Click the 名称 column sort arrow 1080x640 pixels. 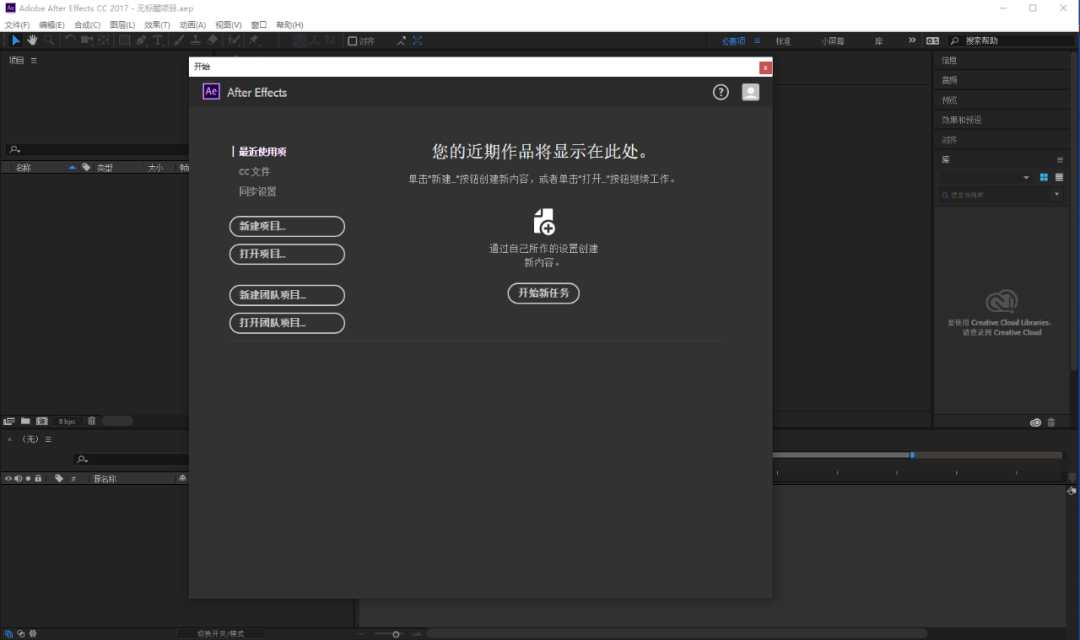72,167
